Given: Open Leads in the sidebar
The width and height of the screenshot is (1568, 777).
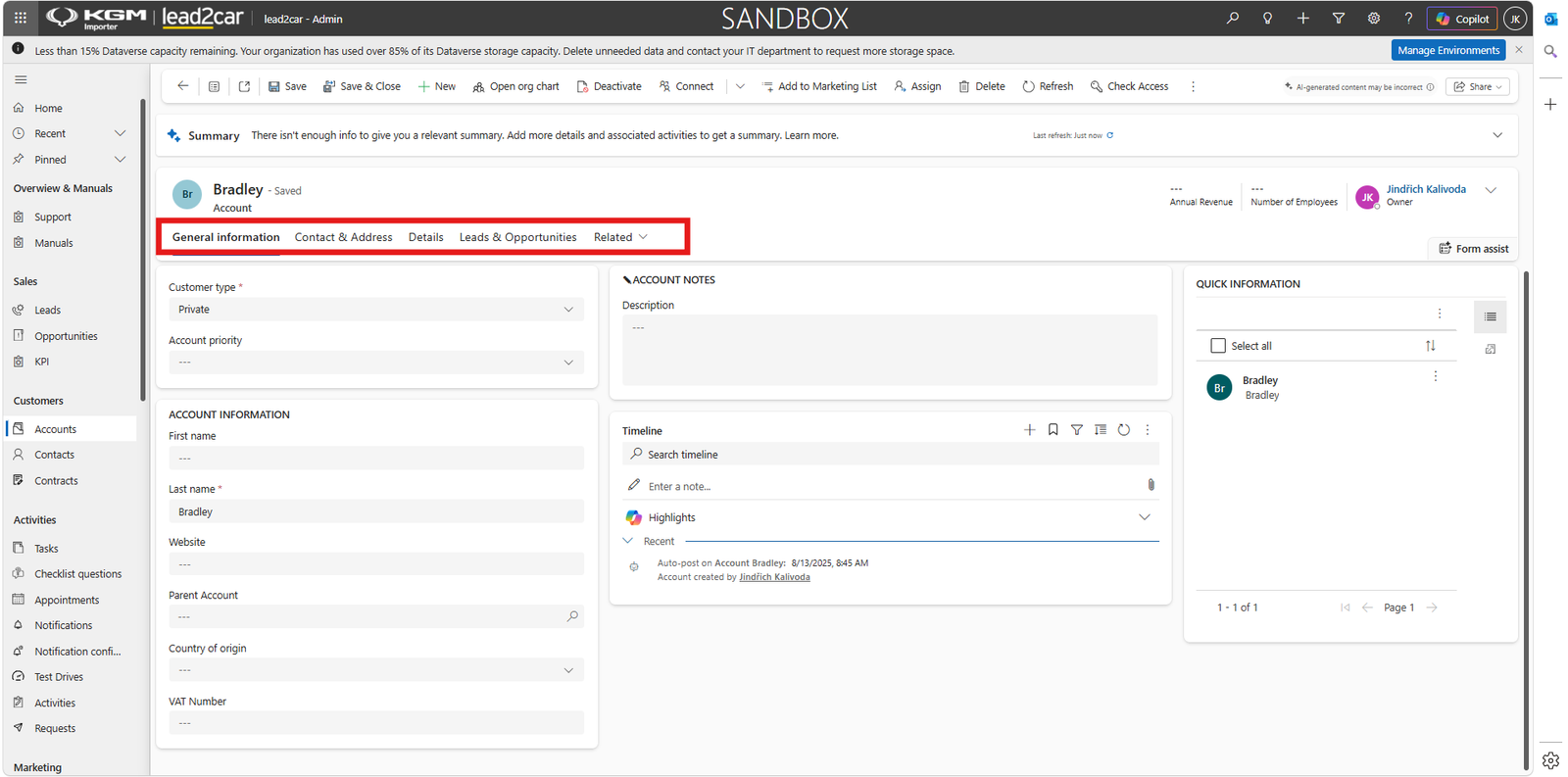Looking at the screenshot, I should tap(47, 311).
